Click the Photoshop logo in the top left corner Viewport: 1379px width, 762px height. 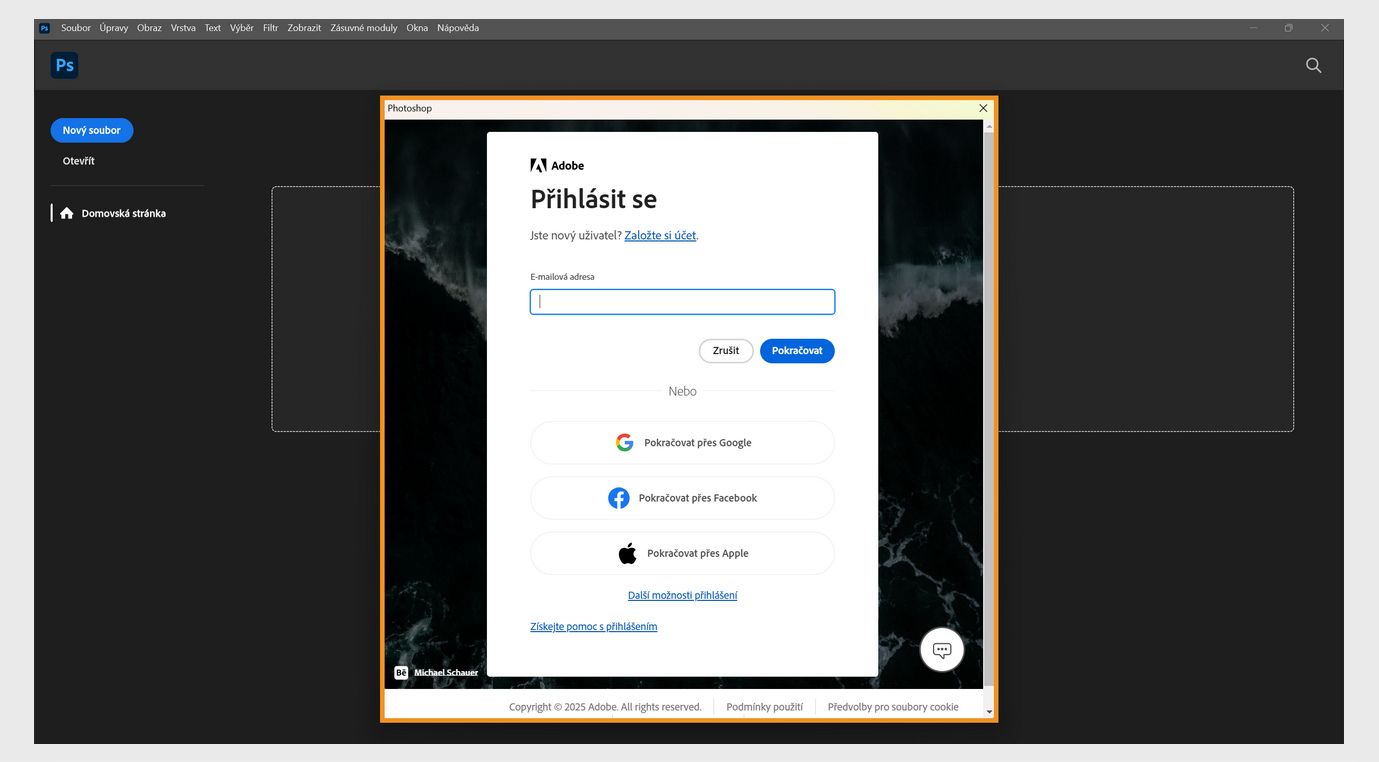click(x=64, y=64)
